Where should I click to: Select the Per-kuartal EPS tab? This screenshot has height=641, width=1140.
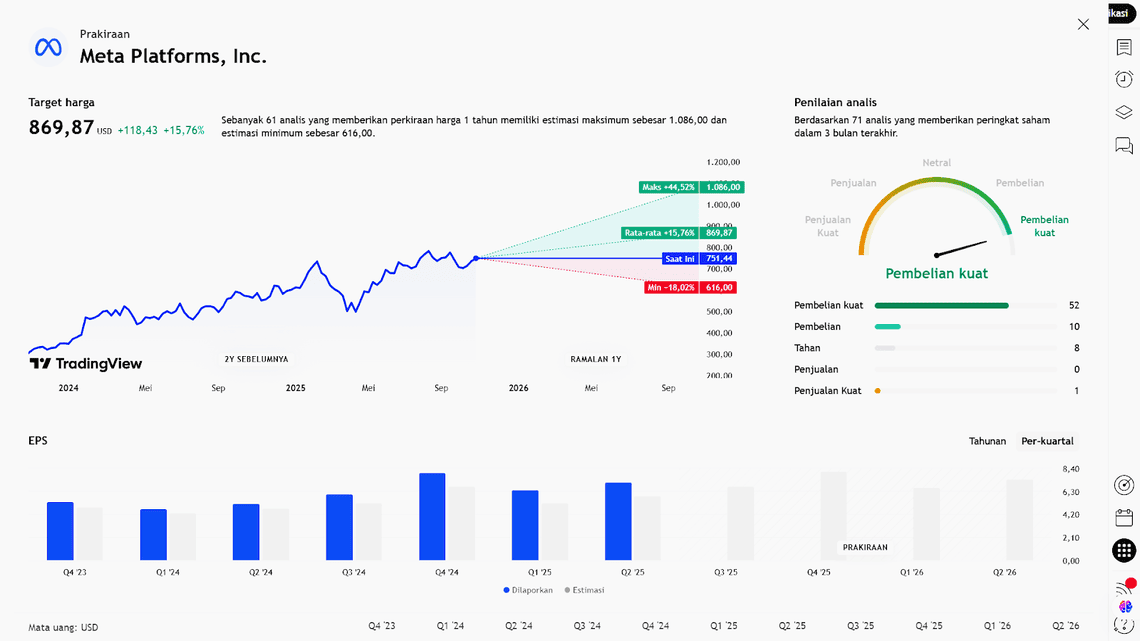click(x=1047, y=441)
